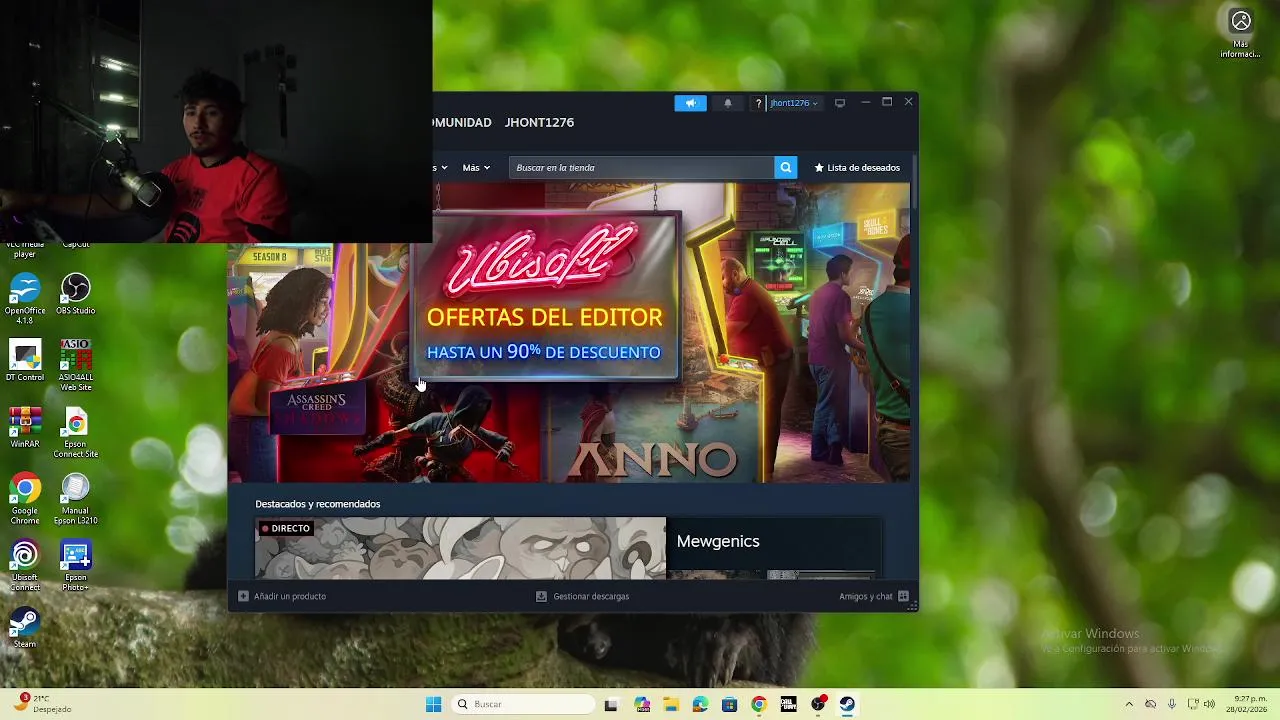The width and height of the screenshot is (1280, 720).
Task: Open the Assassin's Creed promo art
Action: pos(317,413)
